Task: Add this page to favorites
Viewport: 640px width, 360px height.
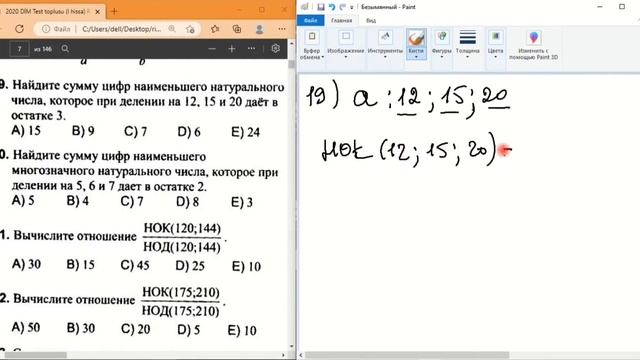Action: point(190,29)
